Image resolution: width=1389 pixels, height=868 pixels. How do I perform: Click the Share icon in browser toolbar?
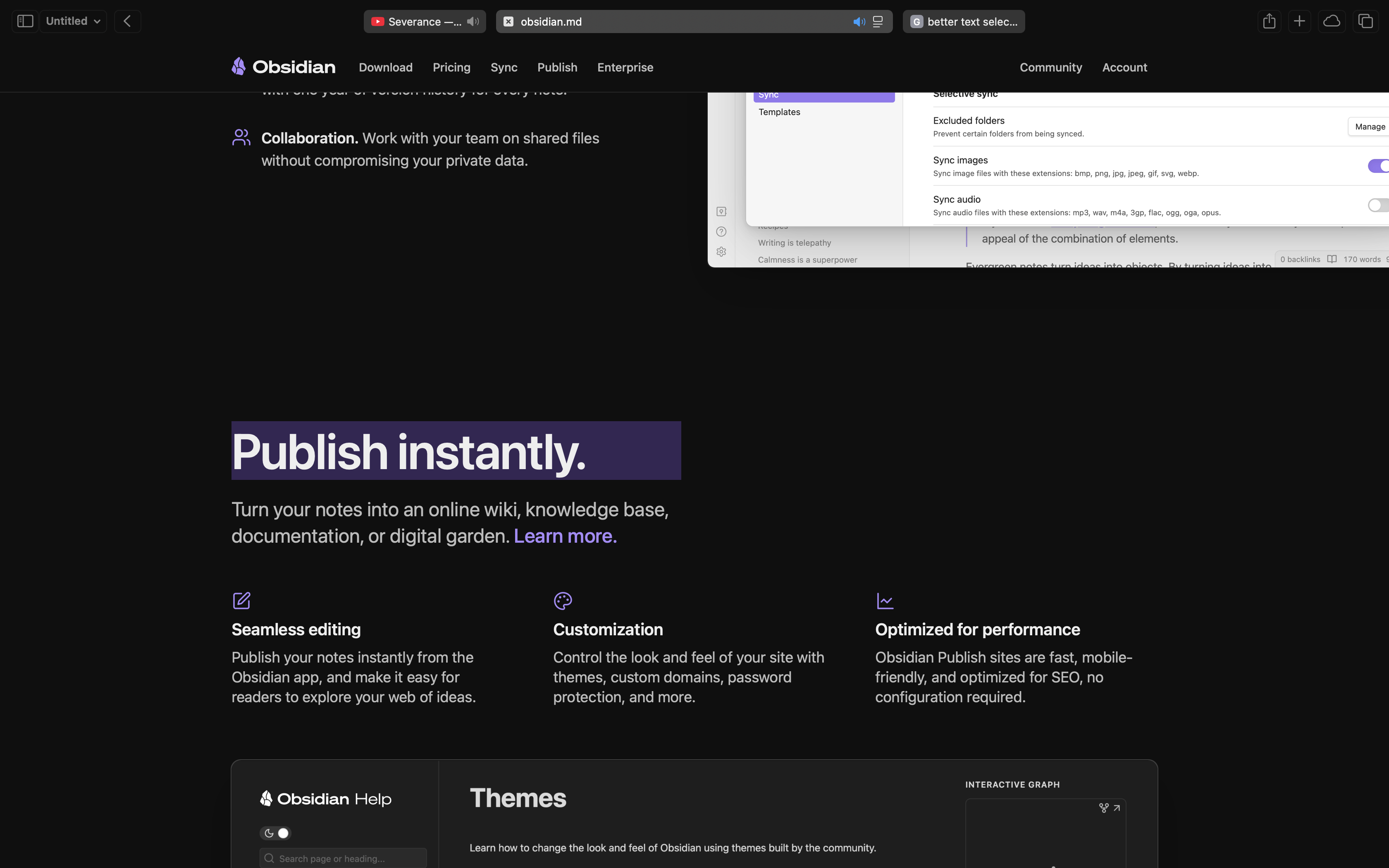pos(1269,21)
